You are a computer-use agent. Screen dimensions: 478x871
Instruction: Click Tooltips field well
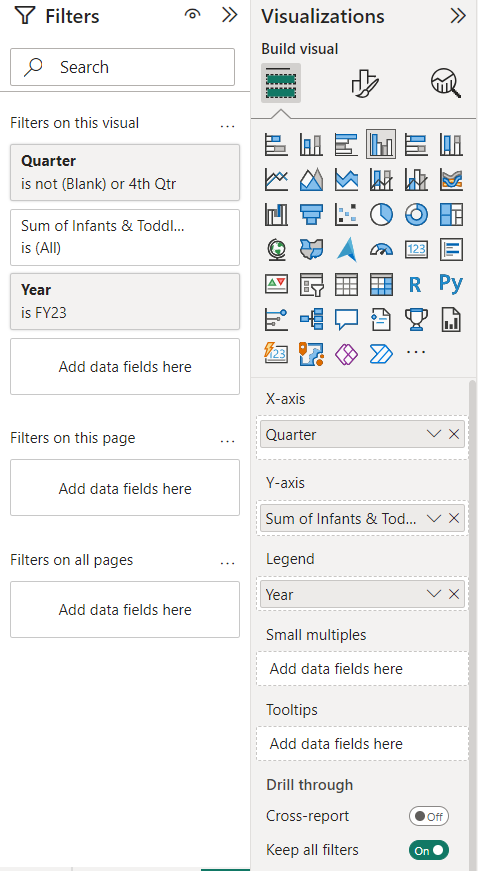[362, 744]
